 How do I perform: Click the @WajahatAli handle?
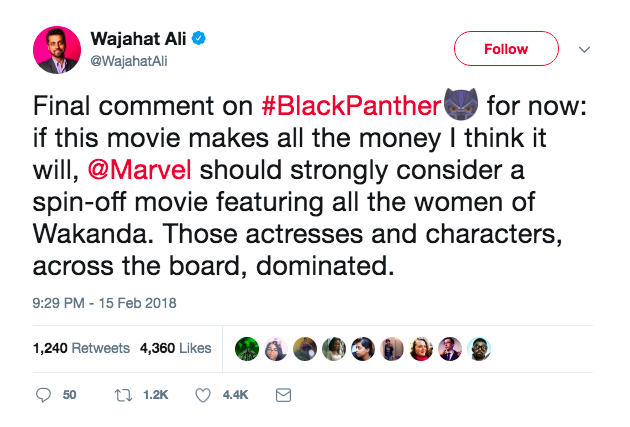[x=124, y=59]
